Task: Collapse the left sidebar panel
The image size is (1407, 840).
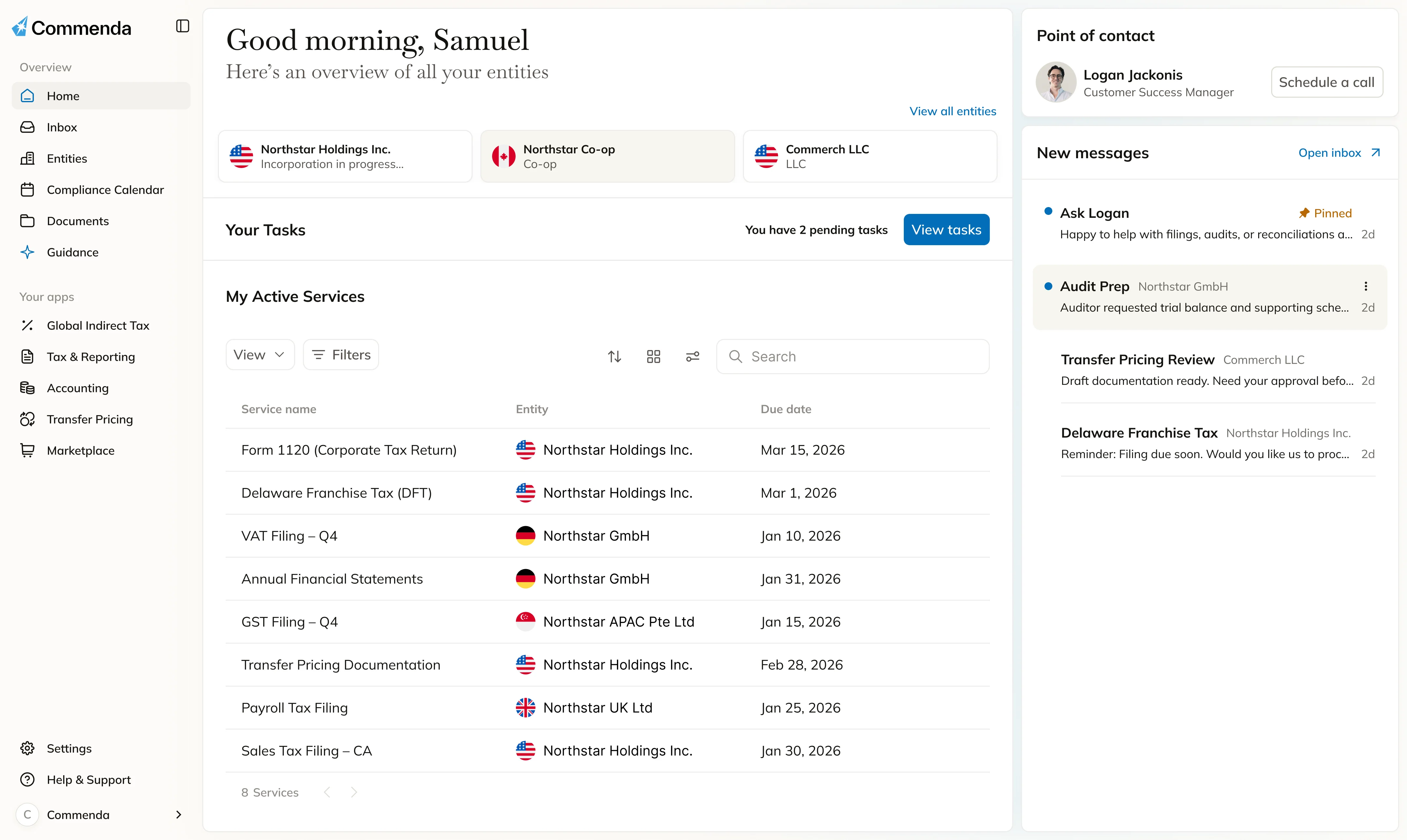Action: [182, 26]
